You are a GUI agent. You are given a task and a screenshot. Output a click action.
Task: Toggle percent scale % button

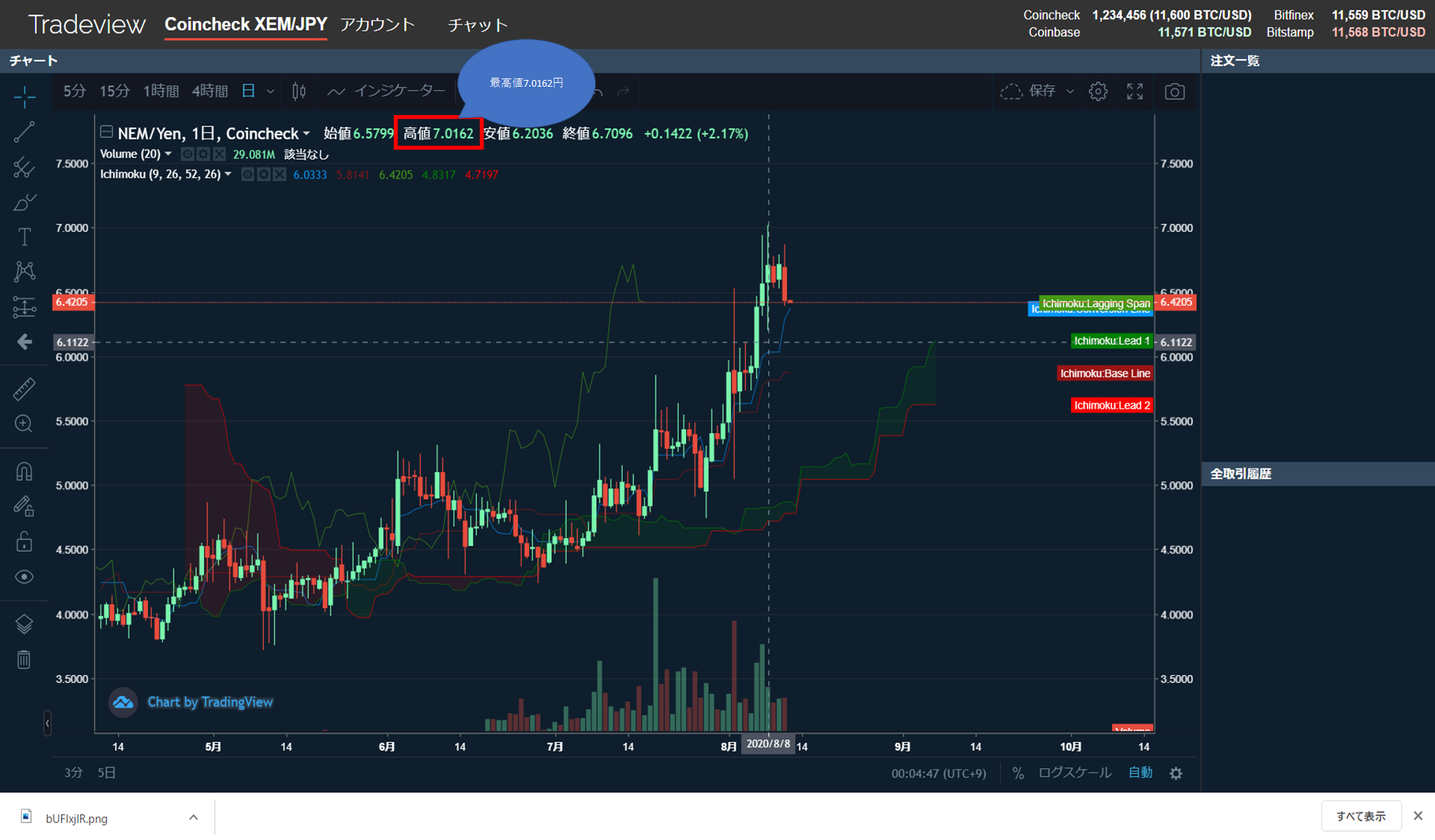pyautogui.click(x=1018, y=773)
